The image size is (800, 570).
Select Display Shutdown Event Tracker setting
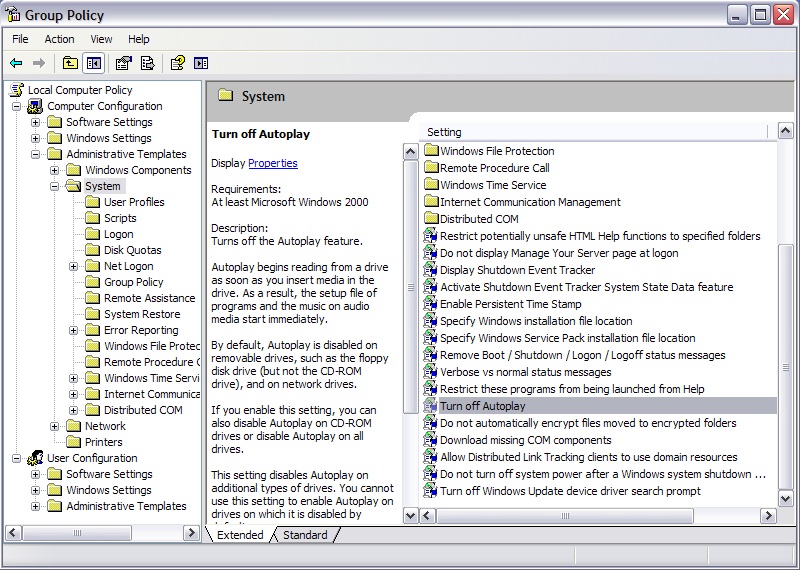click(517, 270)
